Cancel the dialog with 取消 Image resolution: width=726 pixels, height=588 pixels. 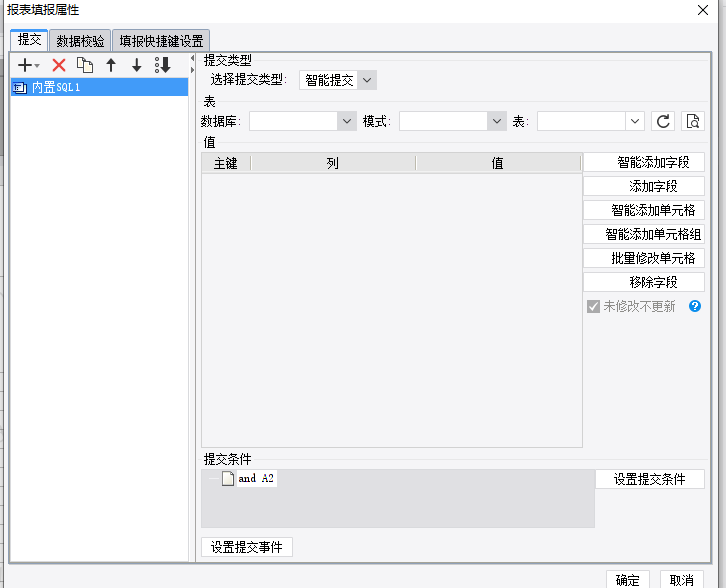(682, 580)
